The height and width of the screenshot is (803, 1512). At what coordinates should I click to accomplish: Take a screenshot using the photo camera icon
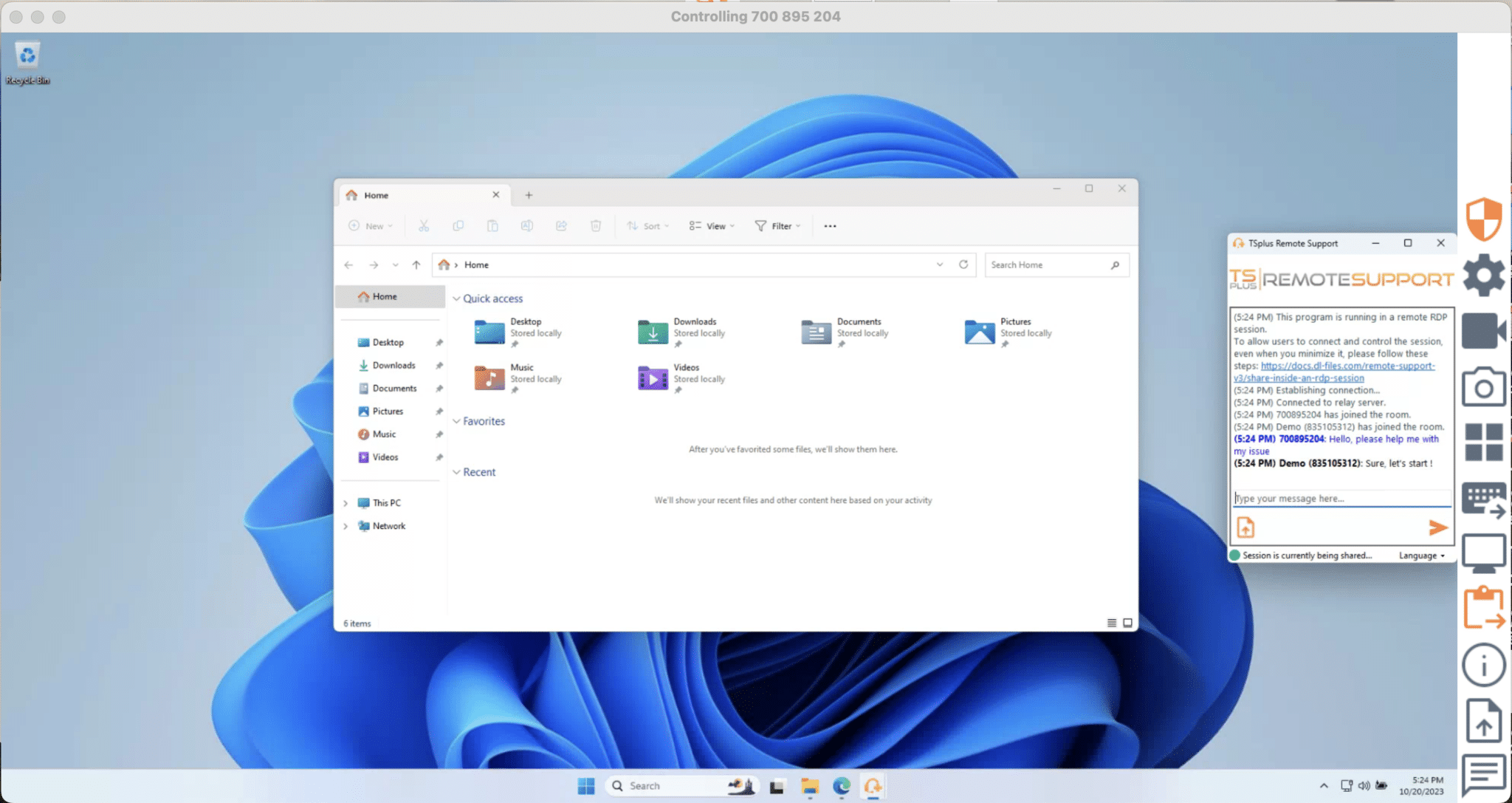click(1484, 386)
